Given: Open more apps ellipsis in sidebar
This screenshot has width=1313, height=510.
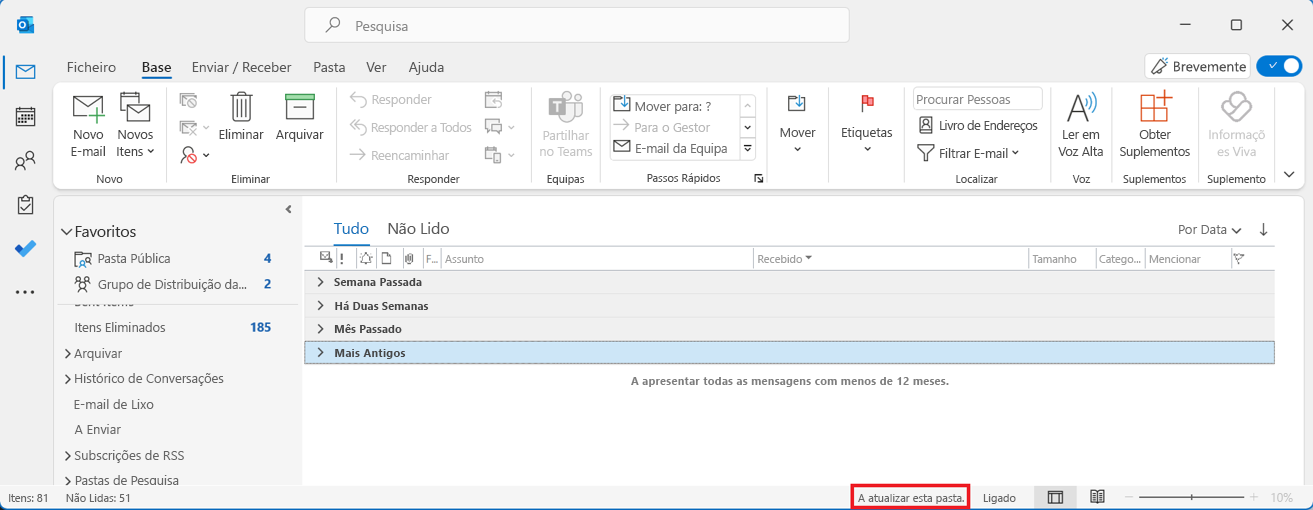Looking at the screenshot, I should pos(26,292).
